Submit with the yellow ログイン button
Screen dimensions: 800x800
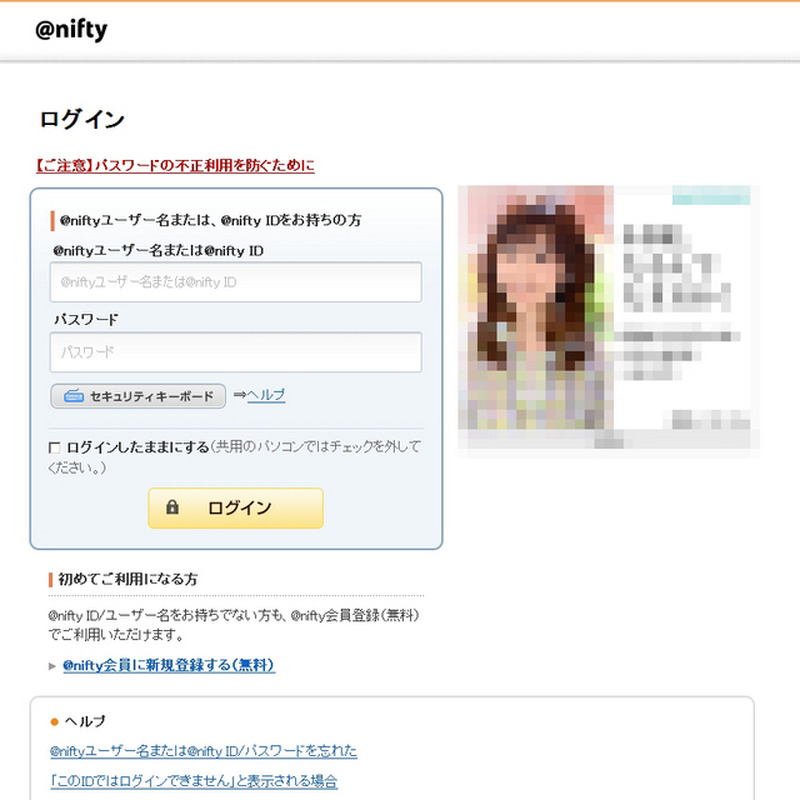(x=236, y=508)
